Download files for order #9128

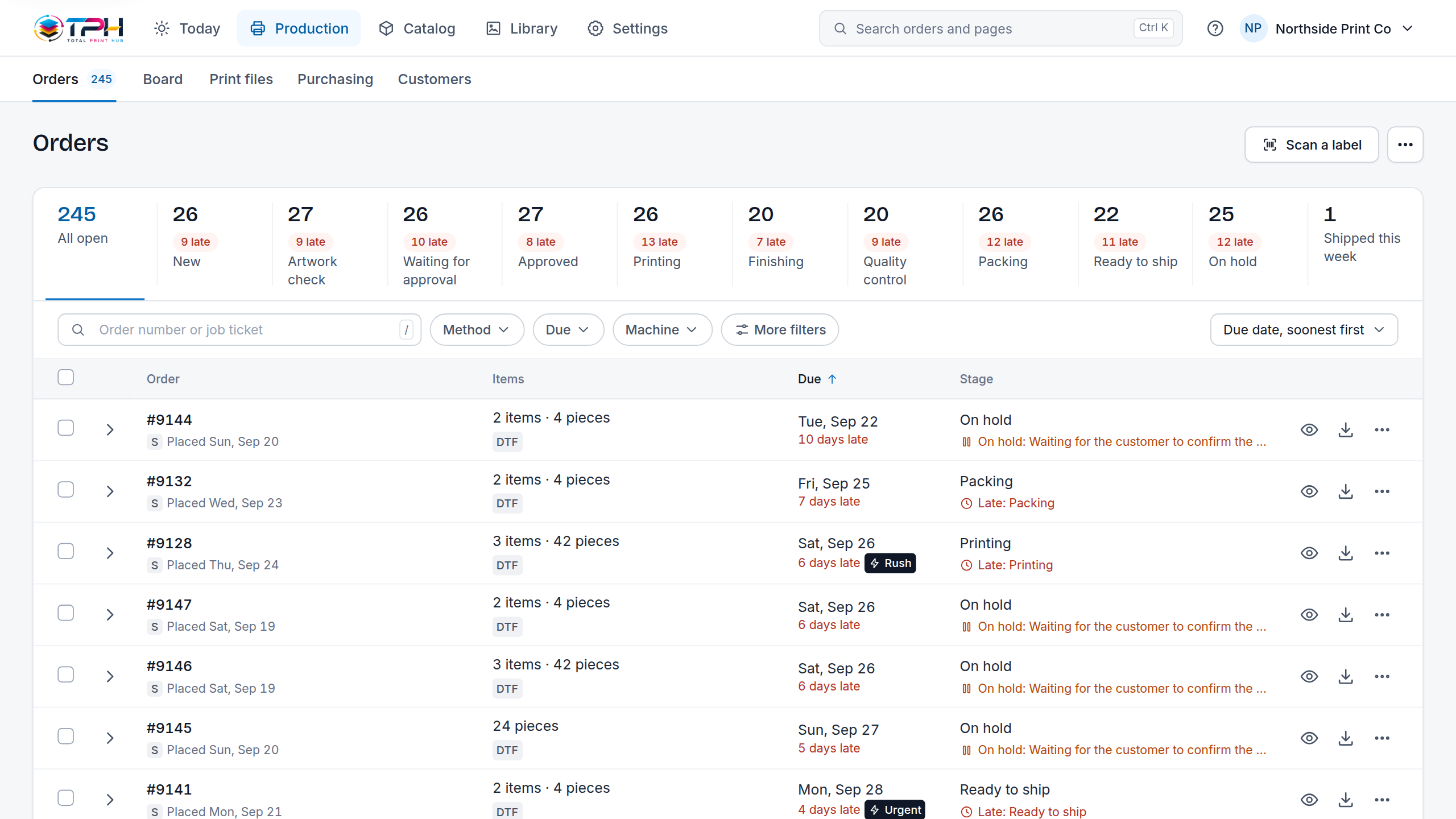pyautogui.click(x=1346, y=553)
